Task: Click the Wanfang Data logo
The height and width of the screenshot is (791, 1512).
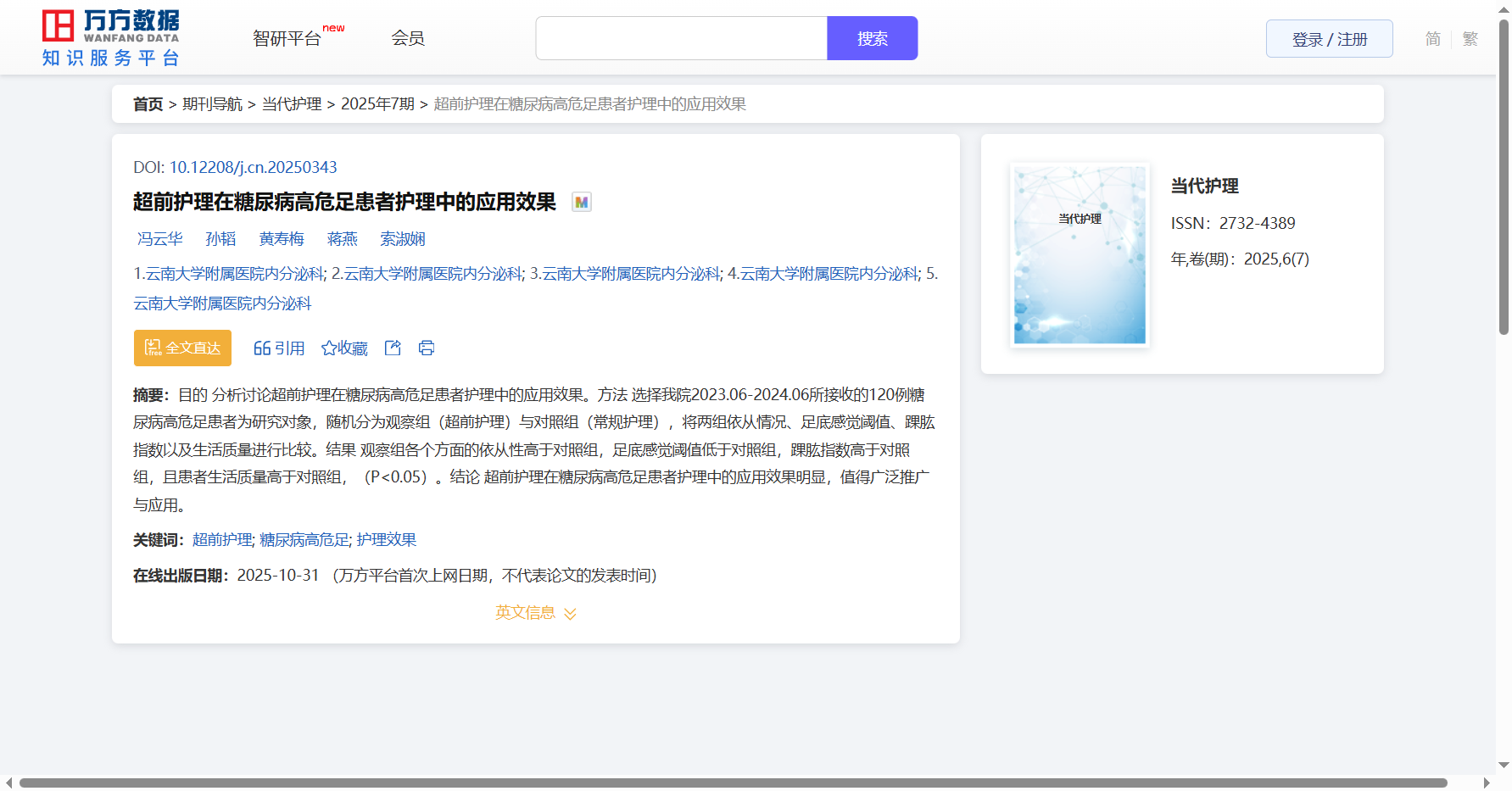Action: tap(111, 38)
